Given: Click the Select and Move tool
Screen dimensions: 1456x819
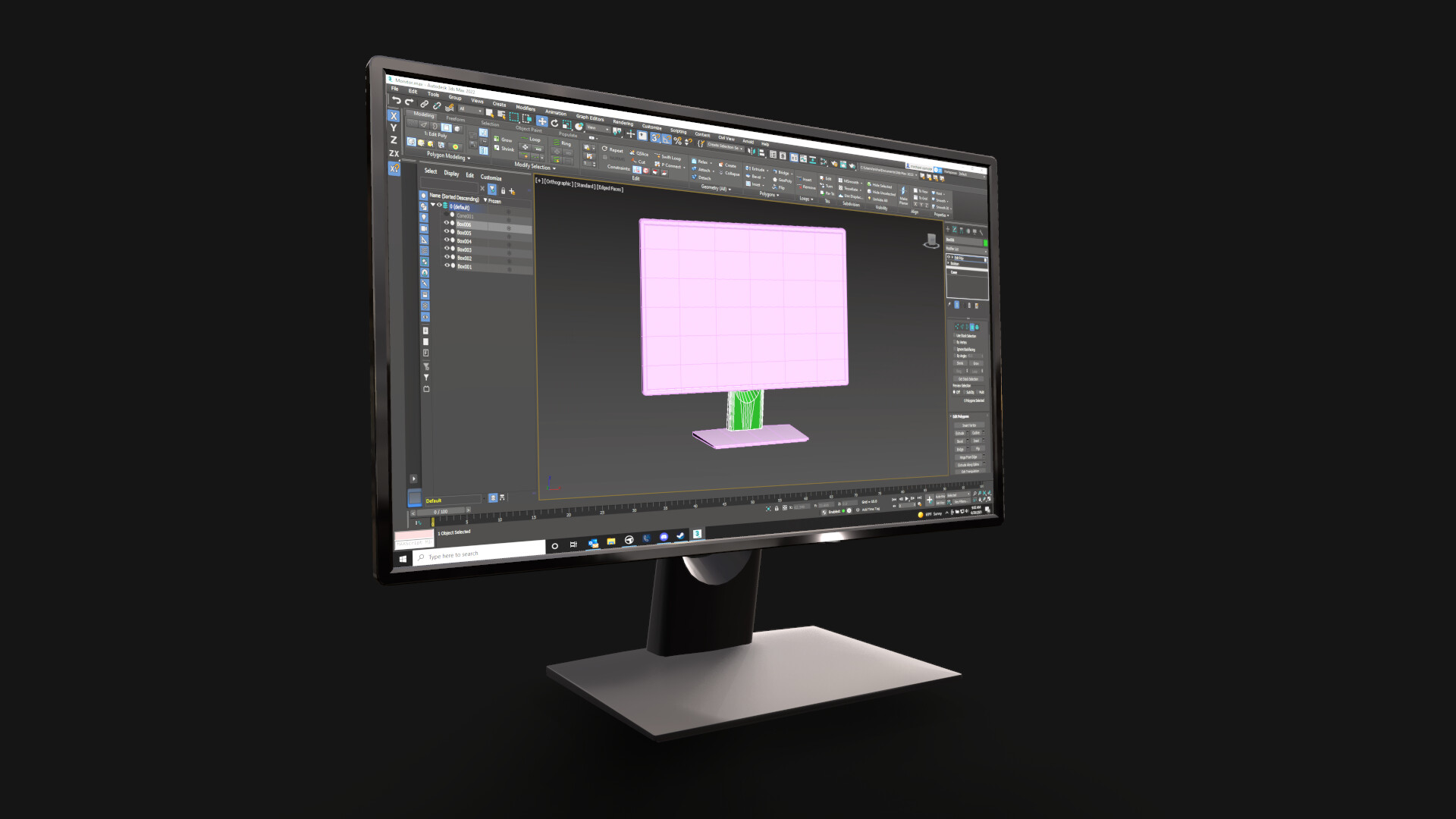Looking at the screenshot, I should (x=542, y=122).
